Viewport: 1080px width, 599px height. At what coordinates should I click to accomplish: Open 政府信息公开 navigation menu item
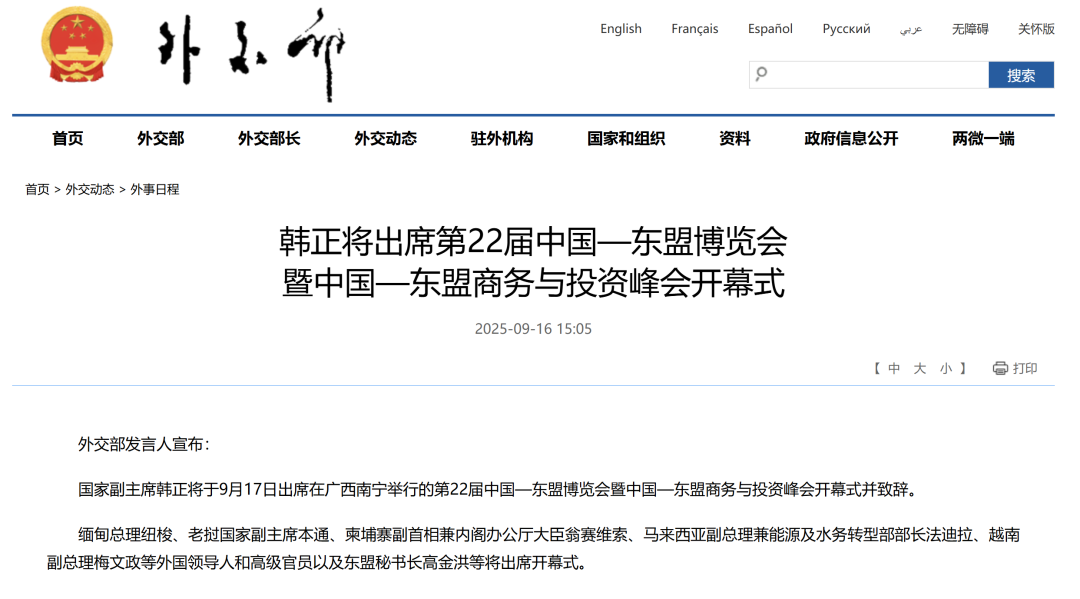point(851,138)
